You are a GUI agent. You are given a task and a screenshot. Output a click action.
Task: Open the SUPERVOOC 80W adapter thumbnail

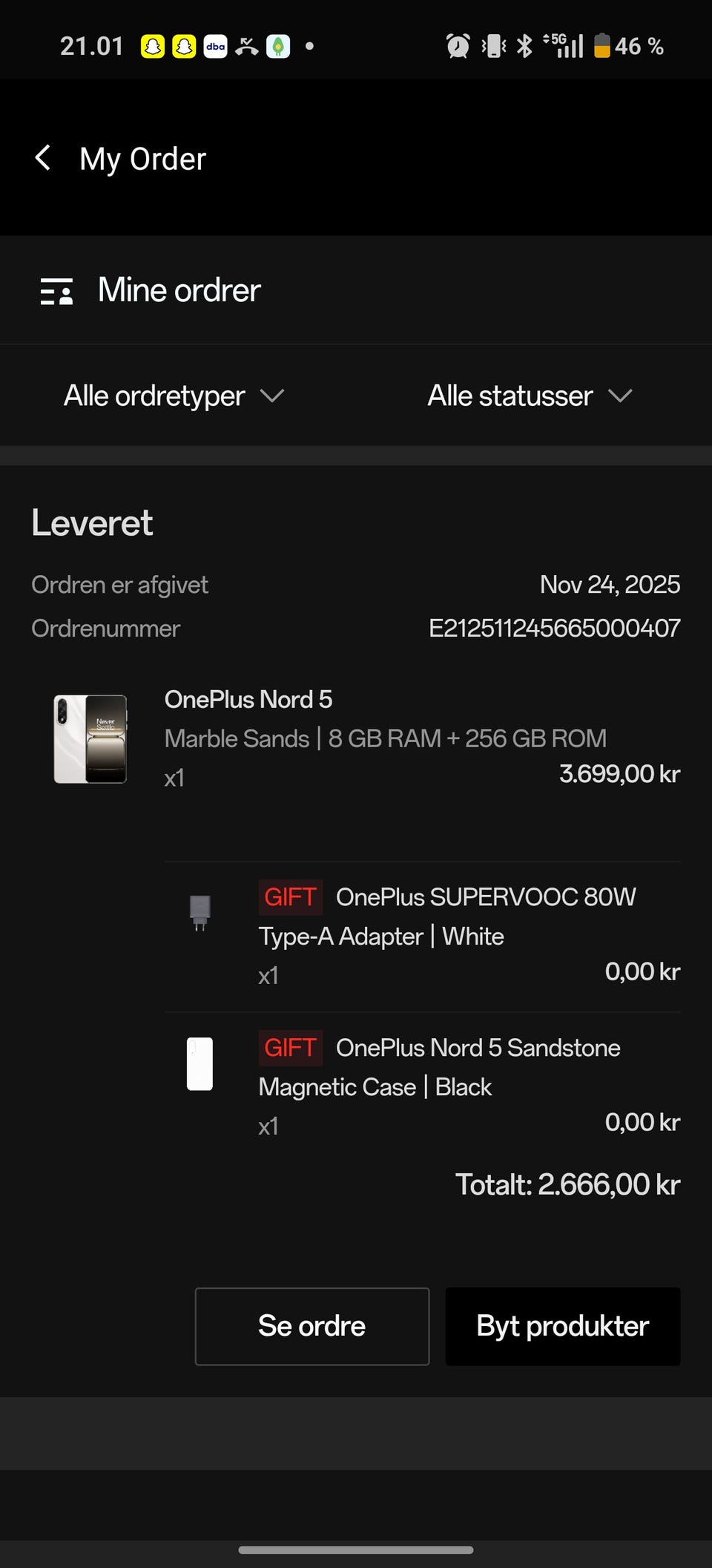point(200,912)
